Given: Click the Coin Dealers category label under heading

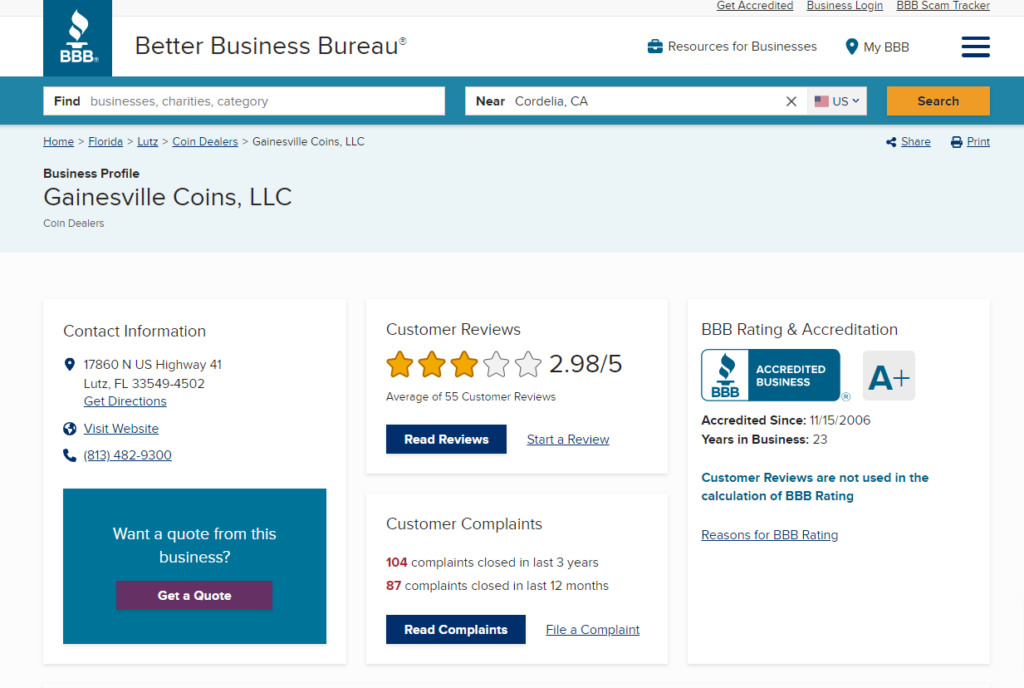Looking at the screenshot, I should click(74, 223).
